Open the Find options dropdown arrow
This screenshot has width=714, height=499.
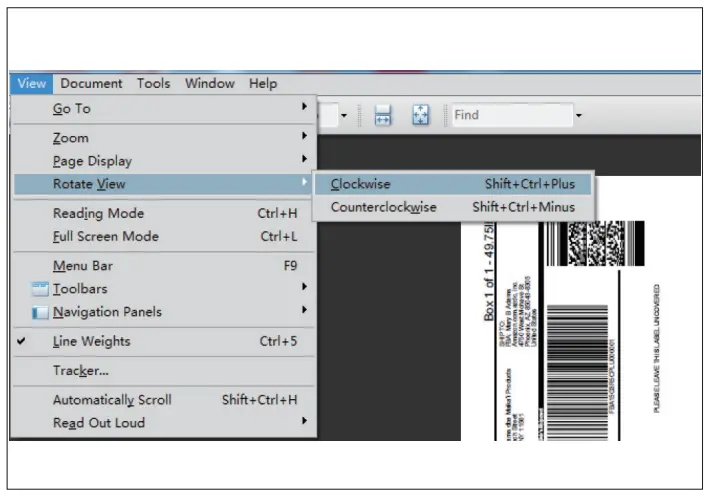pos(579,115)
